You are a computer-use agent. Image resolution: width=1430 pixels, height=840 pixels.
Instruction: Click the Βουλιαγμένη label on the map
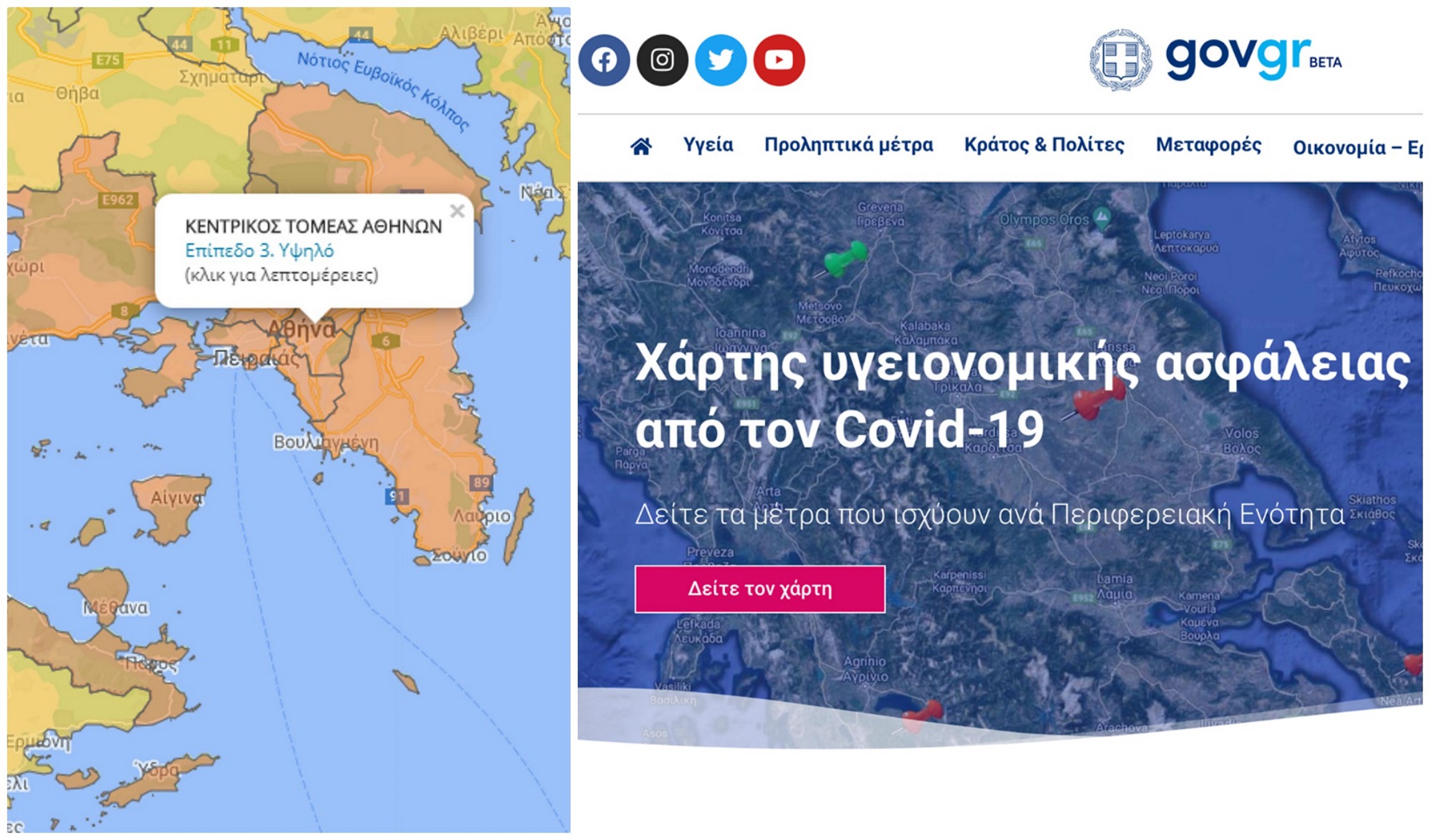tap(326, 443)
